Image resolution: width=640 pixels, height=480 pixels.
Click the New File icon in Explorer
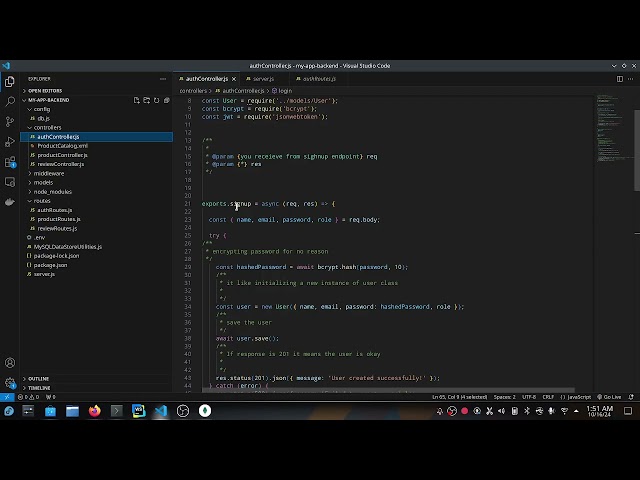point(137,100)
